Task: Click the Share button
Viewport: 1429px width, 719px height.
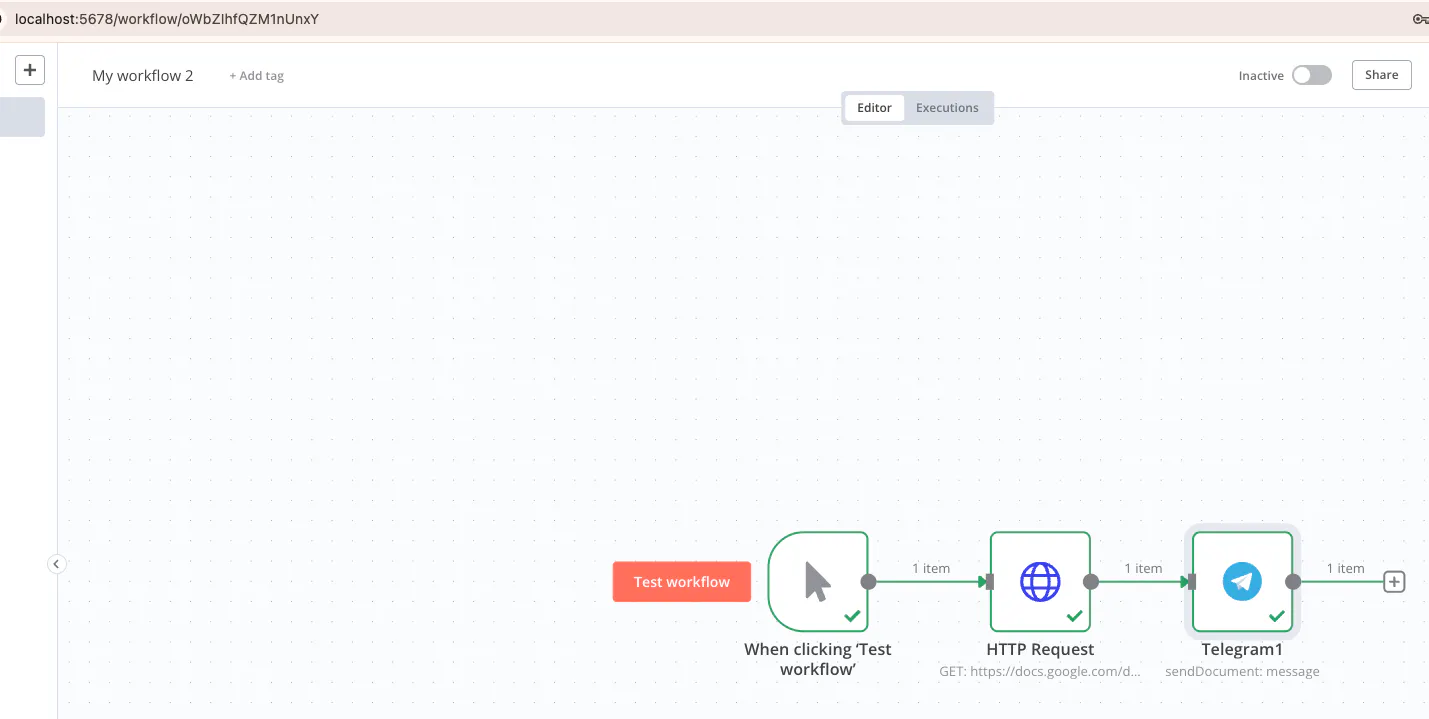Action: 1381,75
